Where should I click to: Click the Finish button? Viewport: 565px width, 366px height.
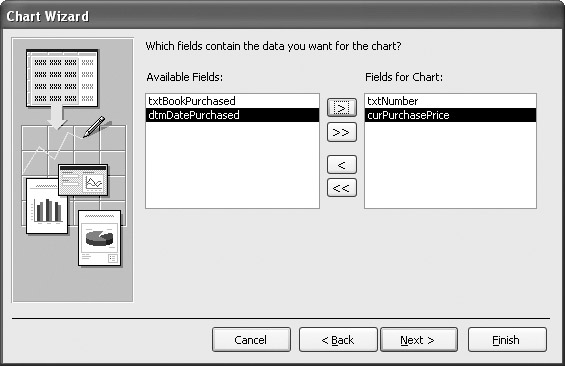tap(507, 340)
